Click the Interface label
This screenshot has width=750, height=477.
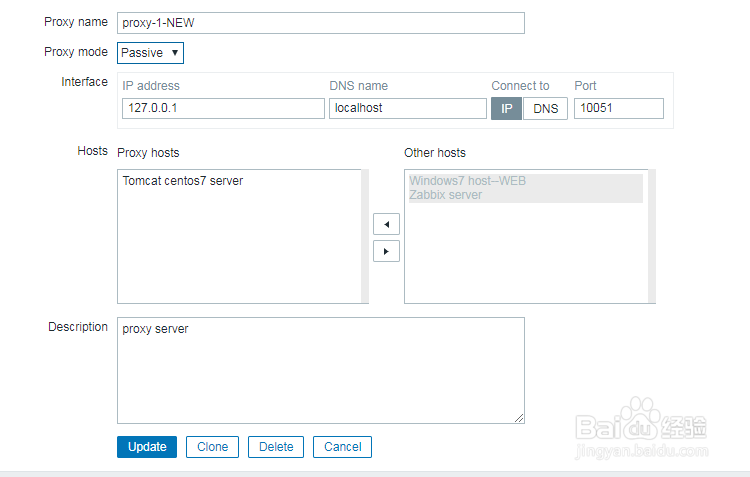pyautogui.click(x=85, y=82)
